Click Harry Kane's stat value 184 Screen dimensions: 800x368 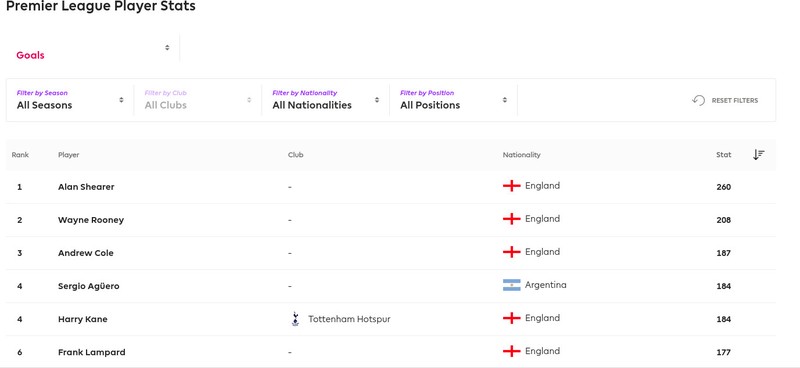[723, 320]
